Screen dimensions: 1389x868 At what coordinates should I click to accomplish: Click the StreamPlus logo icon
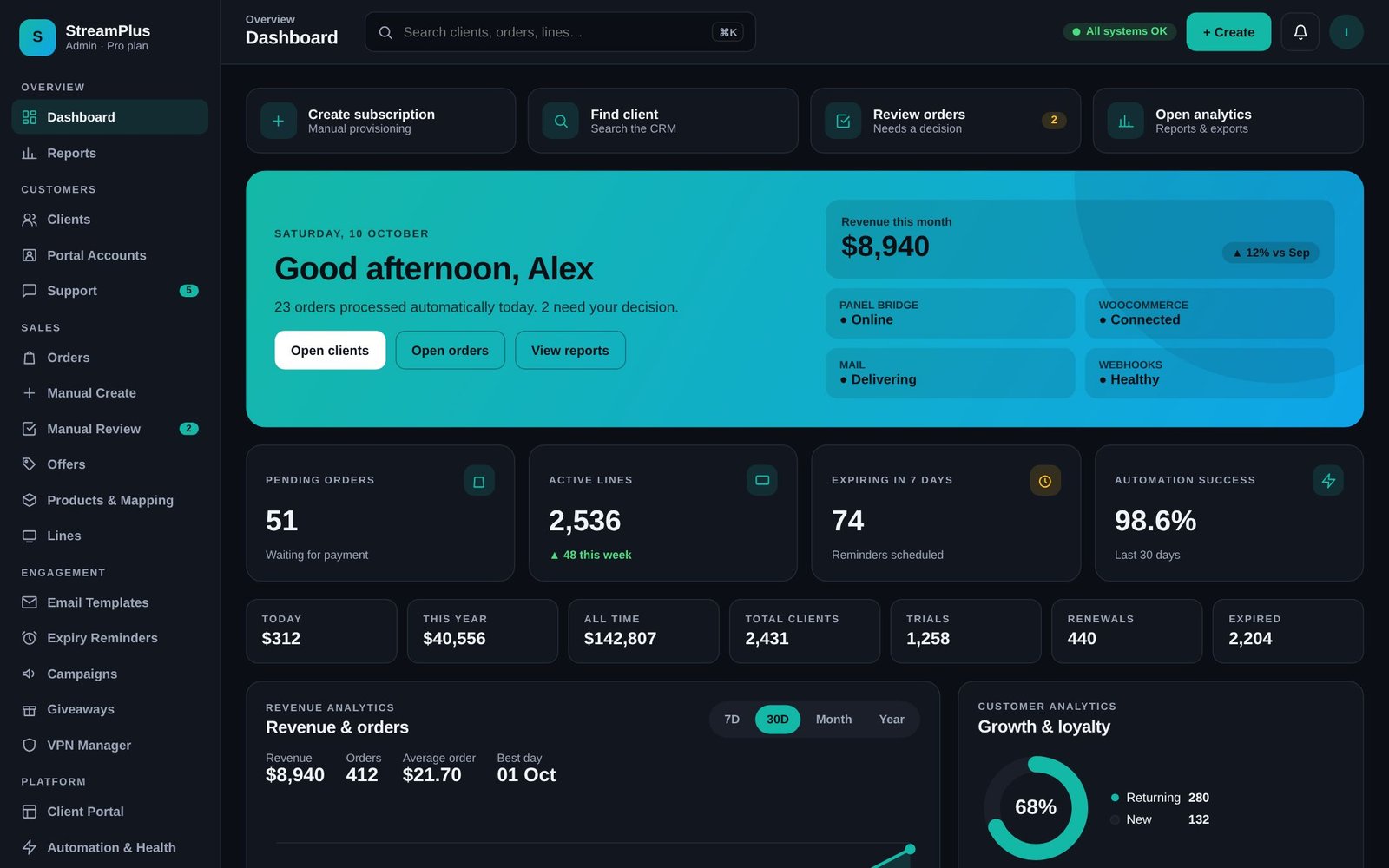[x=37, y=37]
